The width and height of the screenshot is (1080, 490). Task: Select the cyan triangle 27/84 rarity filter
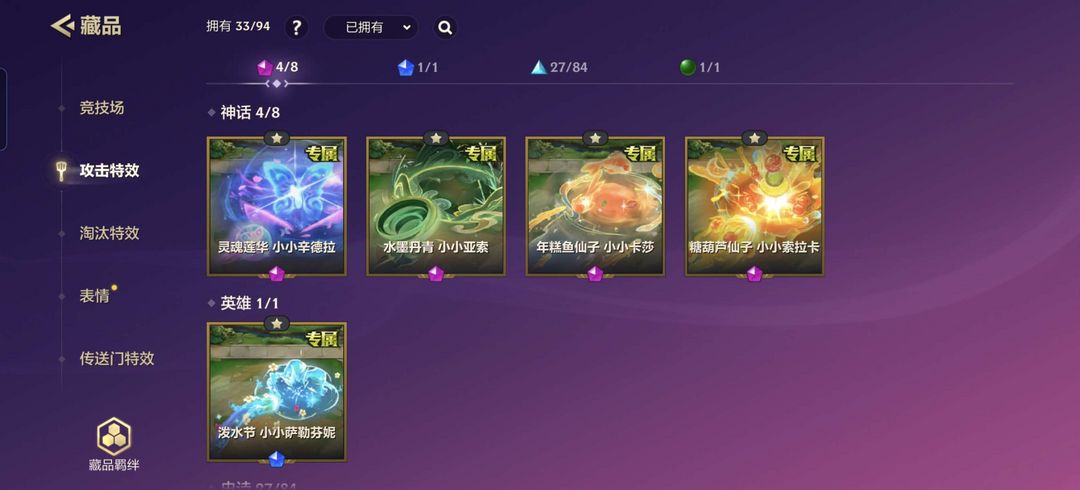click(559, 68)
